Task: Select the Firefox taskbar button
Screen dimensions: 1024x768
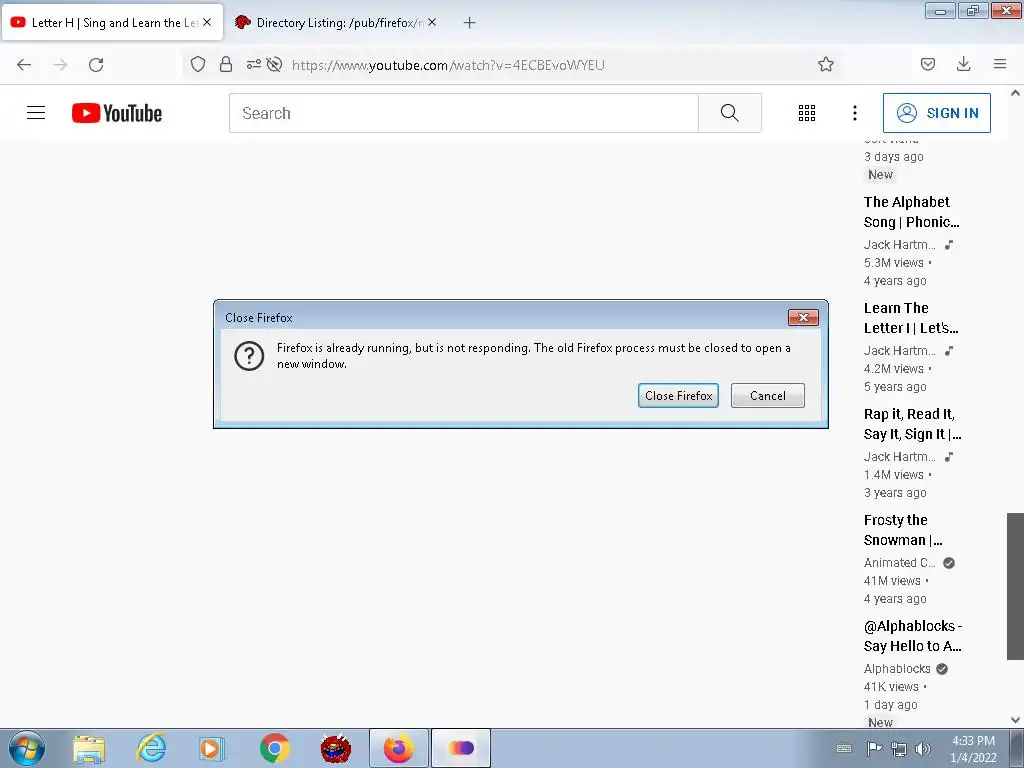Action: [398, 748]
